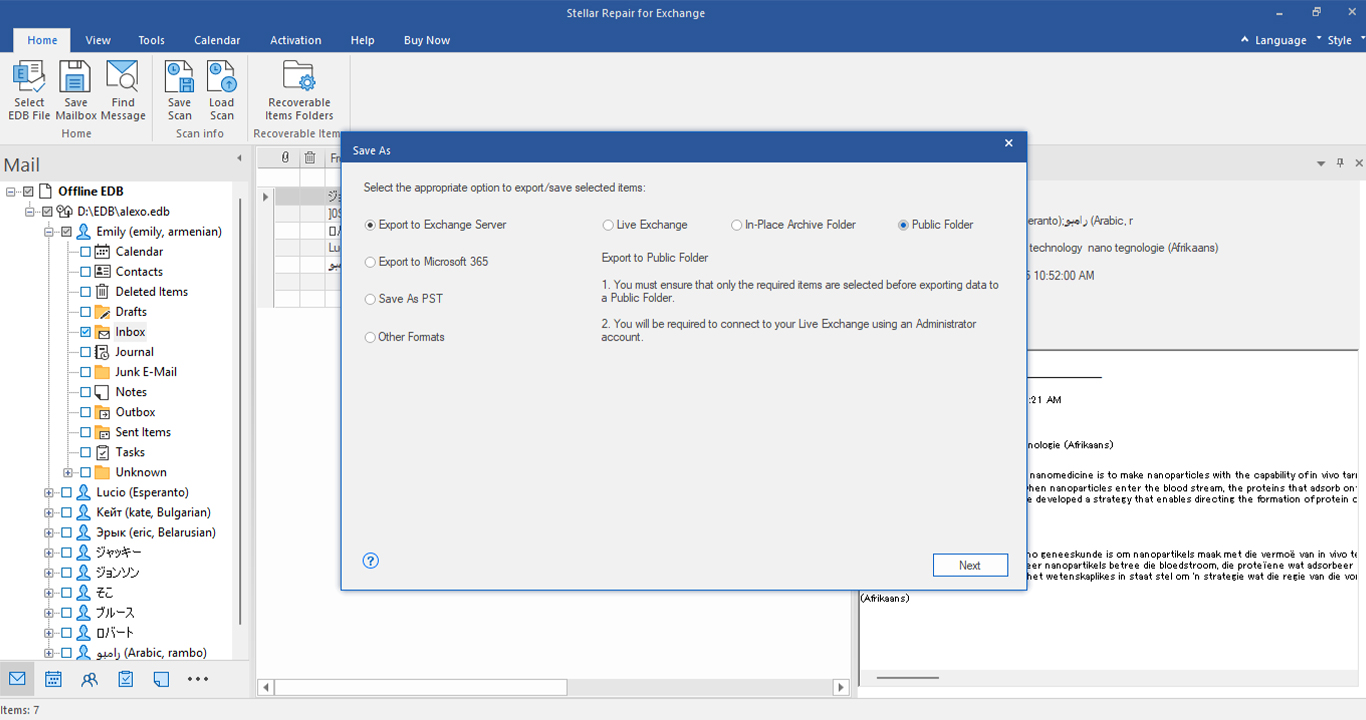Collapse the Offline EDB root node
The width and height of the screenshot is (1366, 720).
point(11,191)
